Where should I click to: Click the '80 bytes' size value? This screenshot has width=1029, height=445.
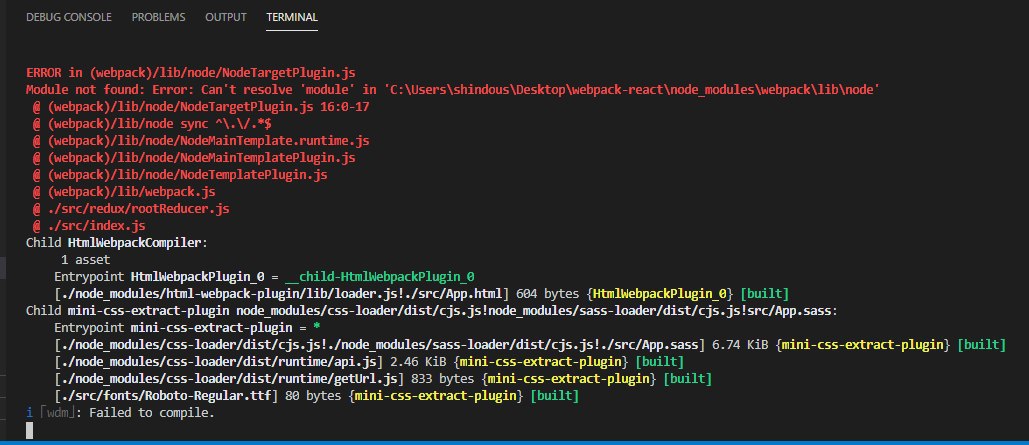point(314,396)
